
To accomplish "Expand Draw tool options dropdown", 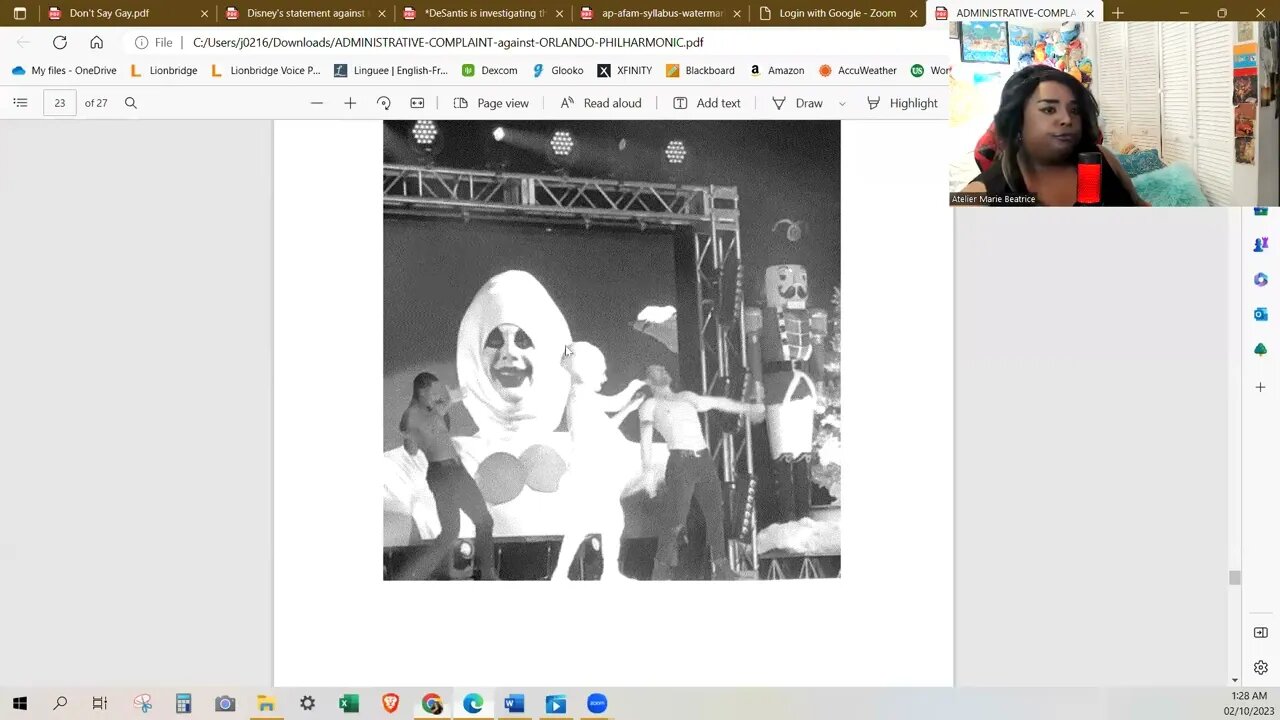I will 842,103.
